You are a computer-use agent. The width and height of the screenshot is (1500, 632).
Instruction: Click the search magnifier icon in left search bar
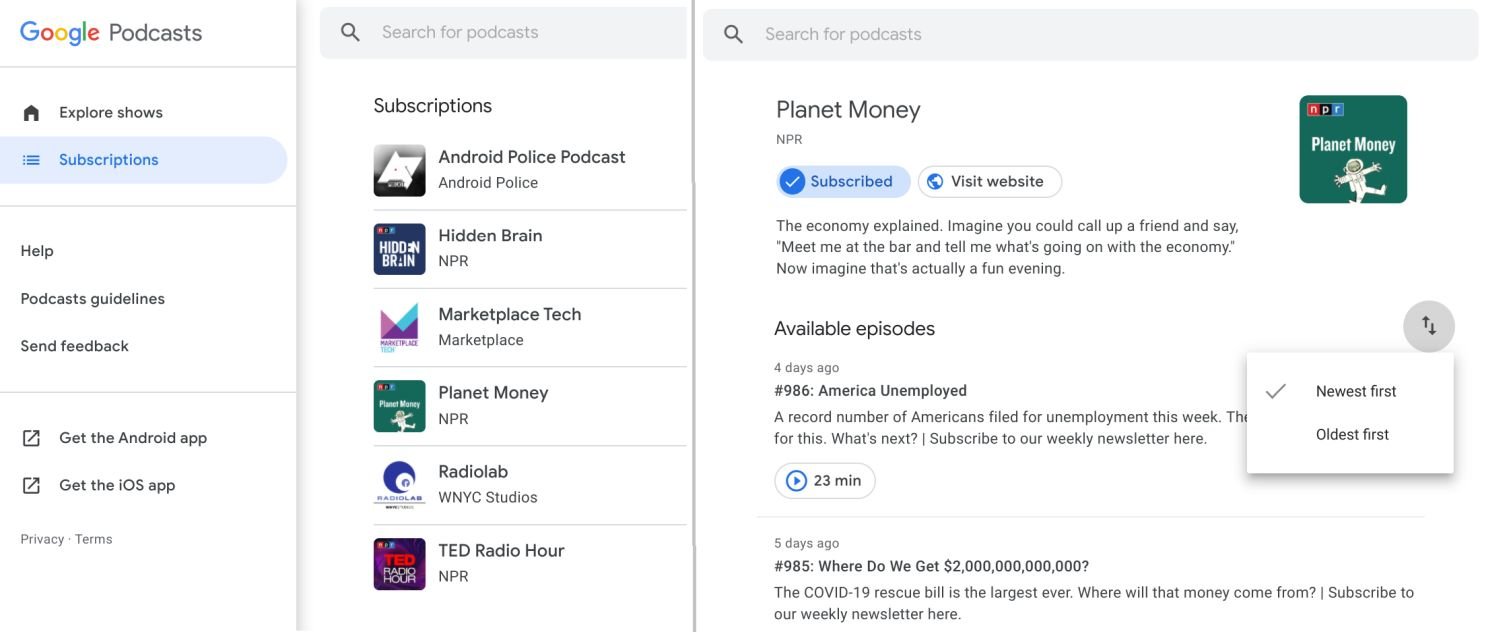click(350, 33)
